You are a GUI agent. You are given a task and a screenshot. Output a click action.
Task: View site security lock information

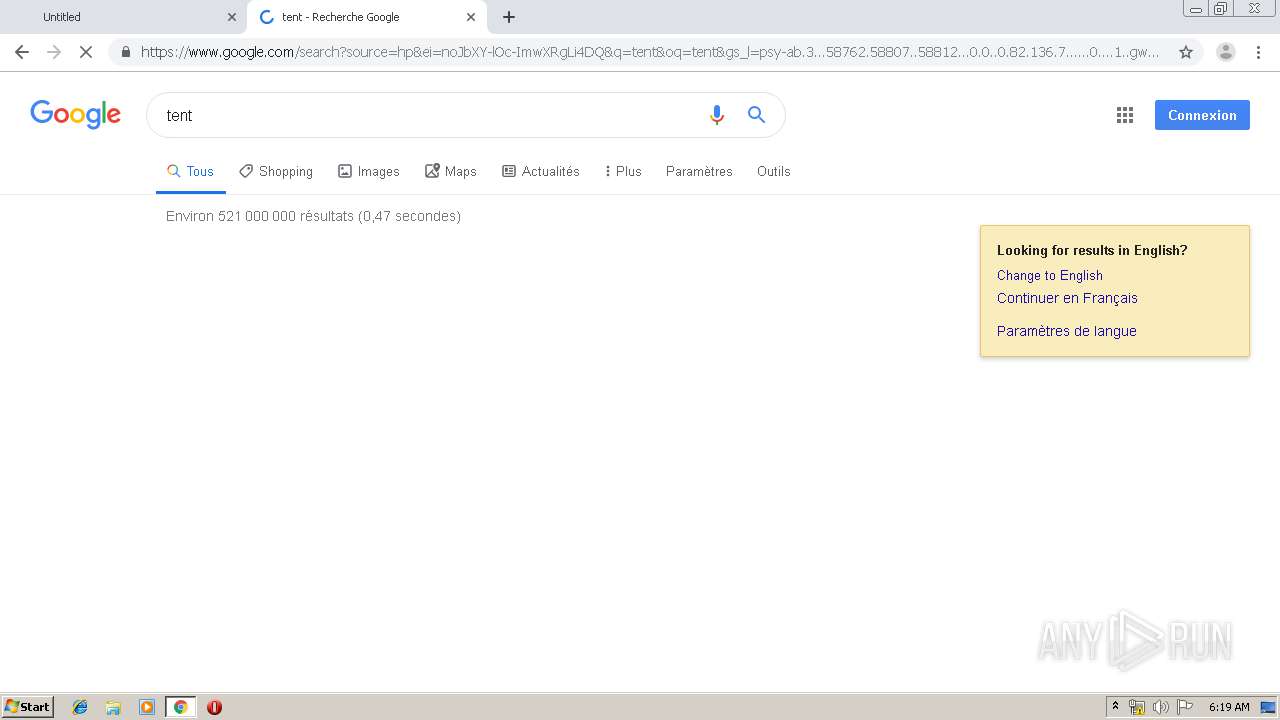click(x=125, y=52)
